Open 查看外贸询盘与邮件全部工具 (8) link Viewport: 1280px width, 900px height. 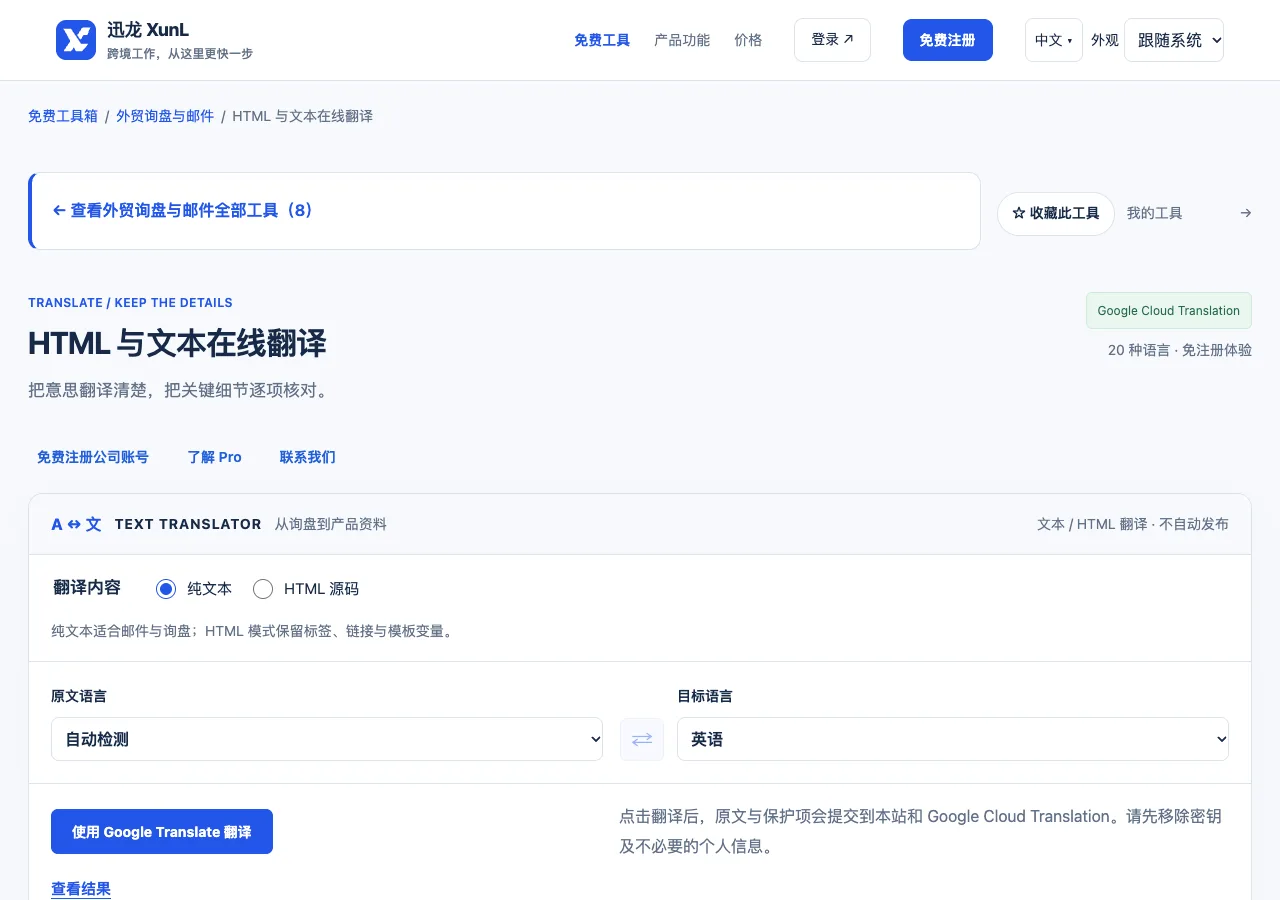pos(183,211)
